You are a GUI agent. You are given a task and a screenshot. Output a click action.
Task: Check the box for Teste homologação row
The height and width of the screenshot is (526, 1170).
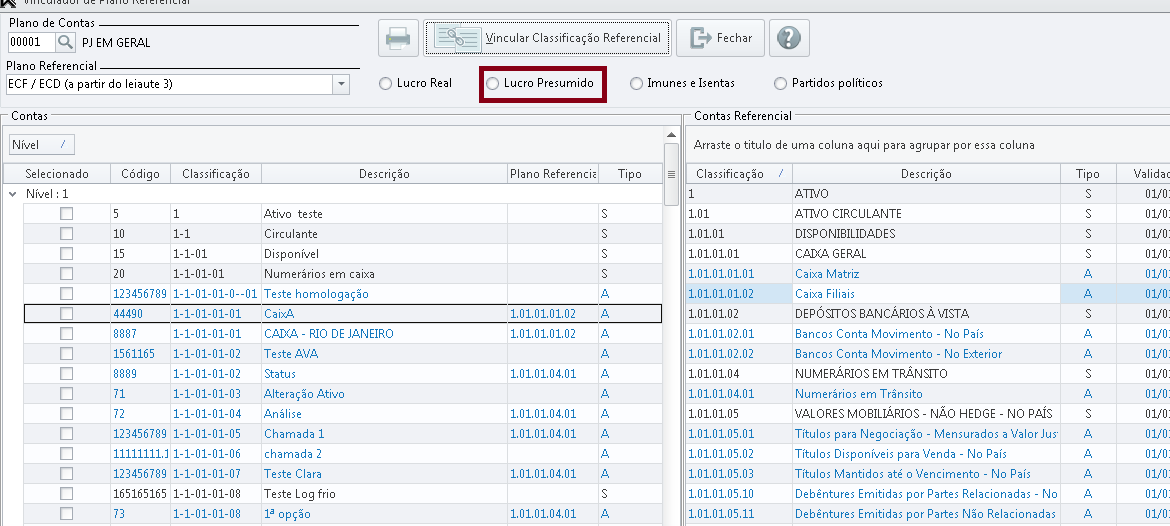tap(66, 294)
